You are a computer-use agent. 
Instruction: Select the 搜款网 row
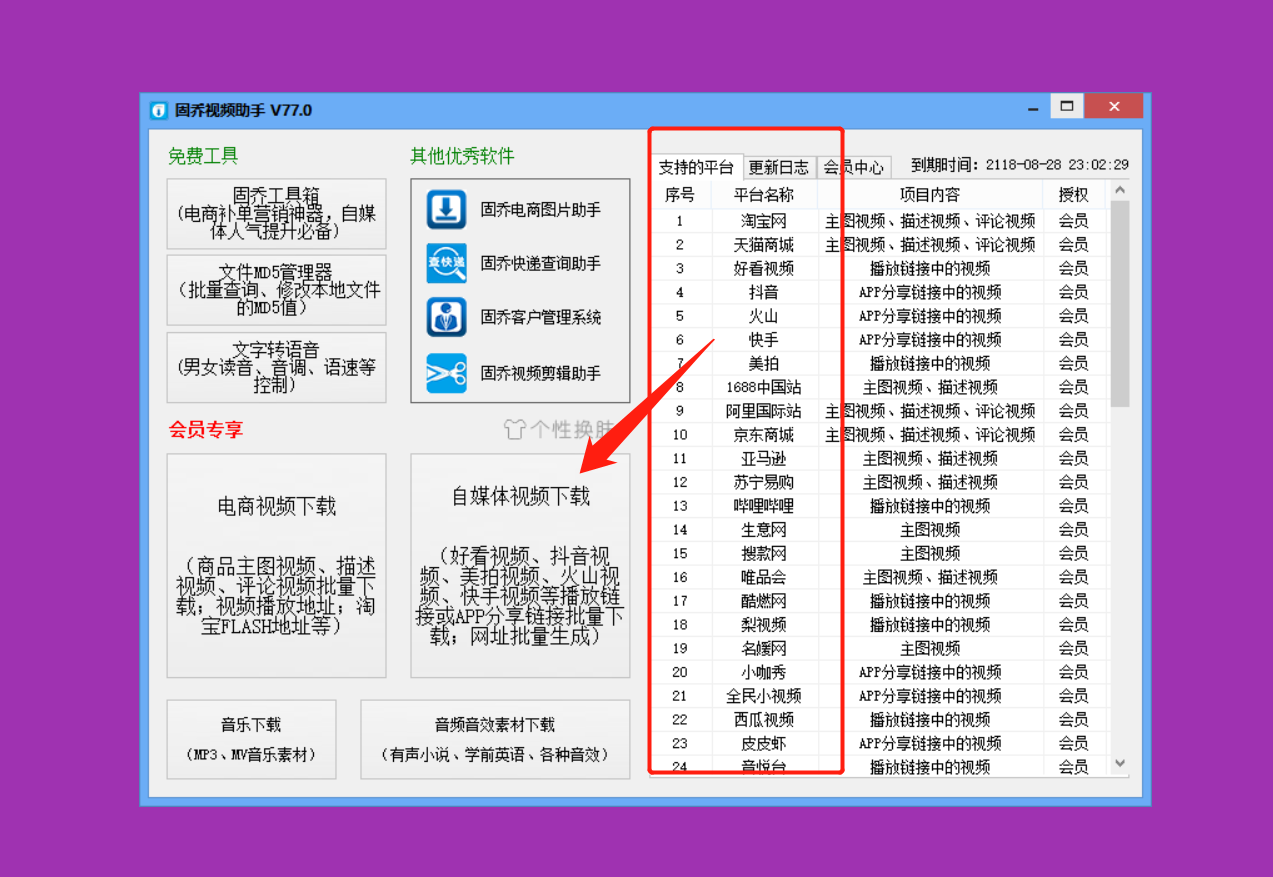879,553
